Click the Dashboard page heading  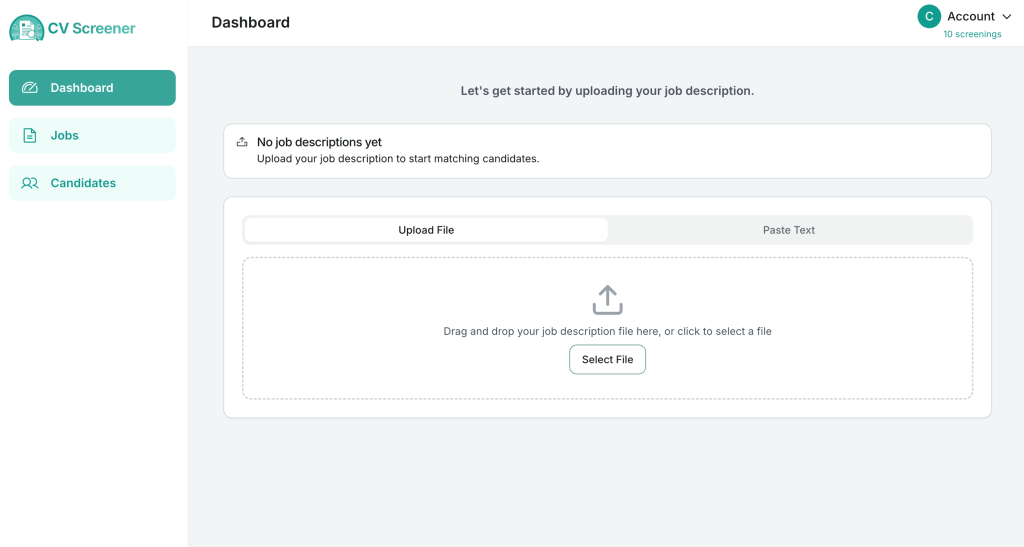[x=250, y=22]
